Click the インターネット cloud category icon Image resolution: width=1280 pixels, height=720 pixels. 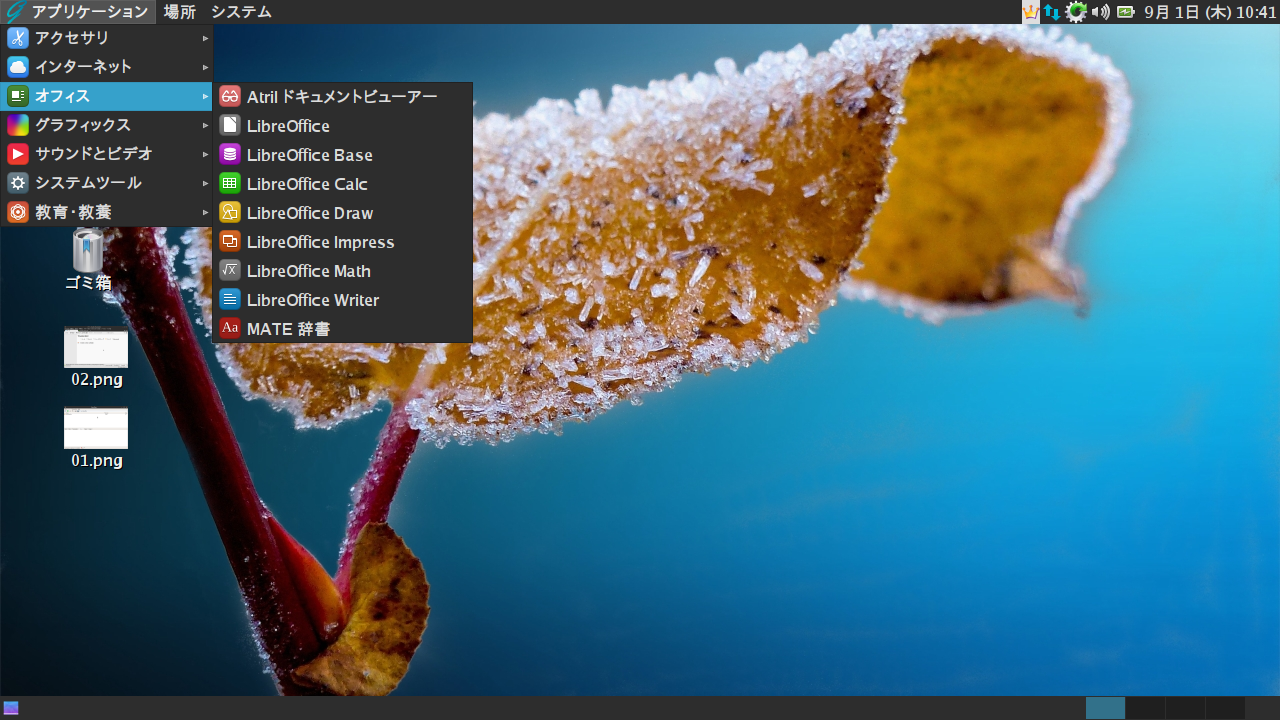[x=18, y=67]
